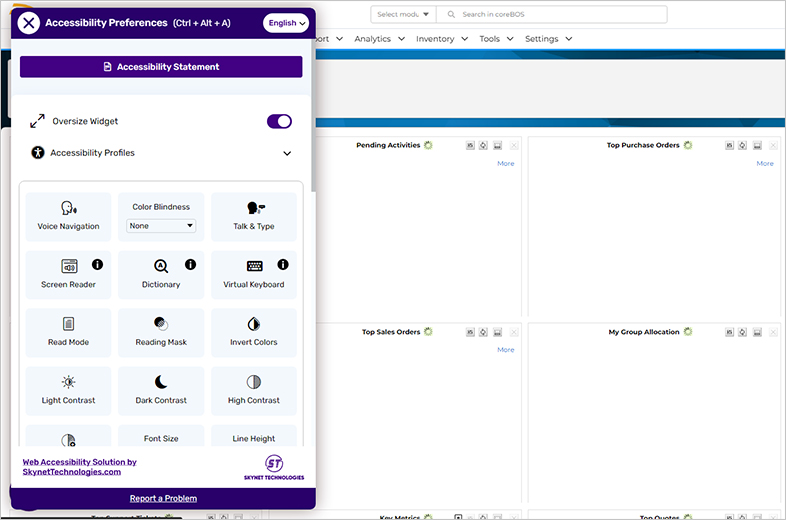Screen dimensions: 786x520
Task: Click More in Top Purchase Orders widget
Action: (x=764, y=163)
